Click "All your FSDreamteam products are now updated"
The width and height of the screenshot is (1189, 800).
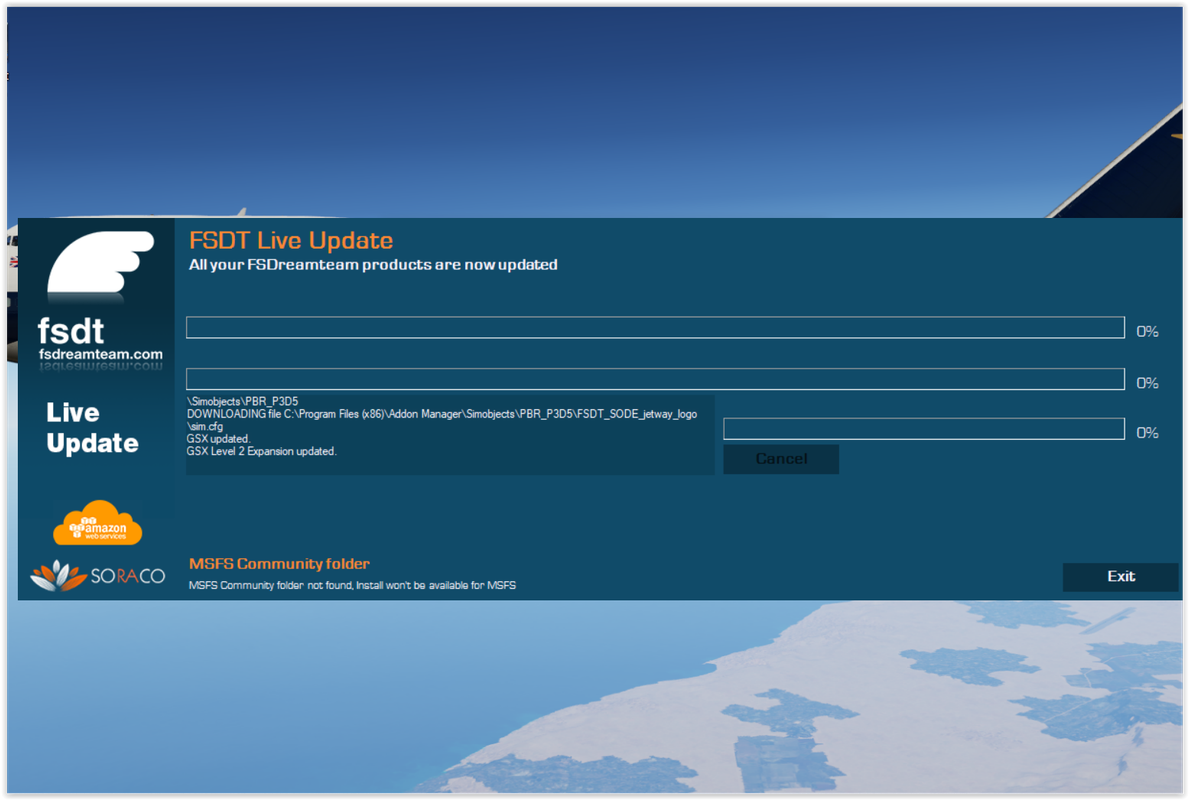(x=373, y=265)
